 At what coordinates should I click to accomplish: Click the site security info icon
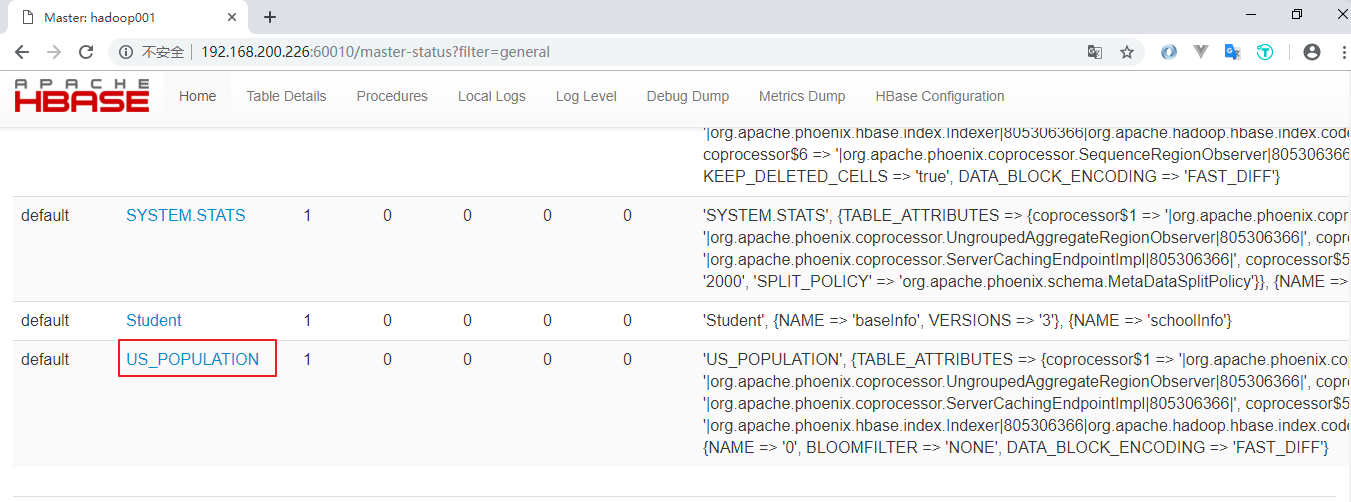[127, 52]
